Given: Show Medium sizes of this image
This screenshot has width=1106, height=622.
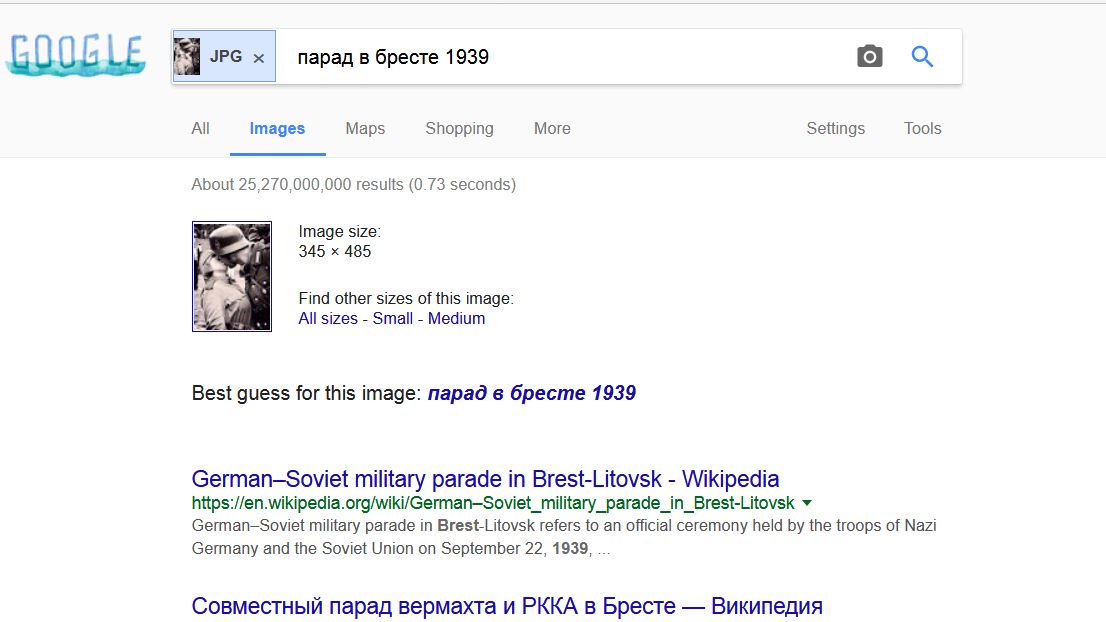Looking at the screenshot, I should (x=456, y=319).
